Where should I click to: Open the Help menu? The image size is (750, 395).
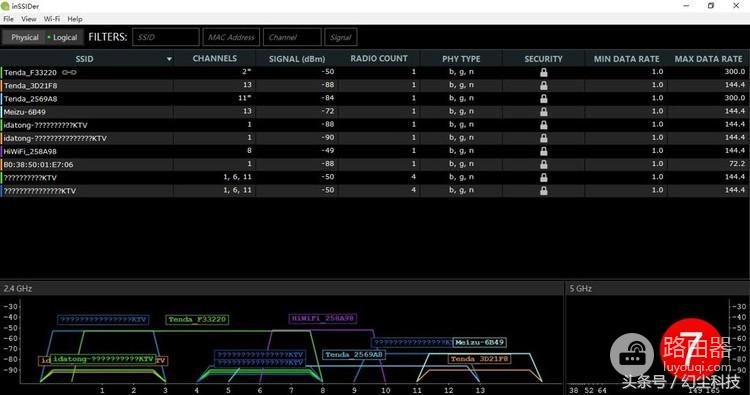[x=75, y=19]
